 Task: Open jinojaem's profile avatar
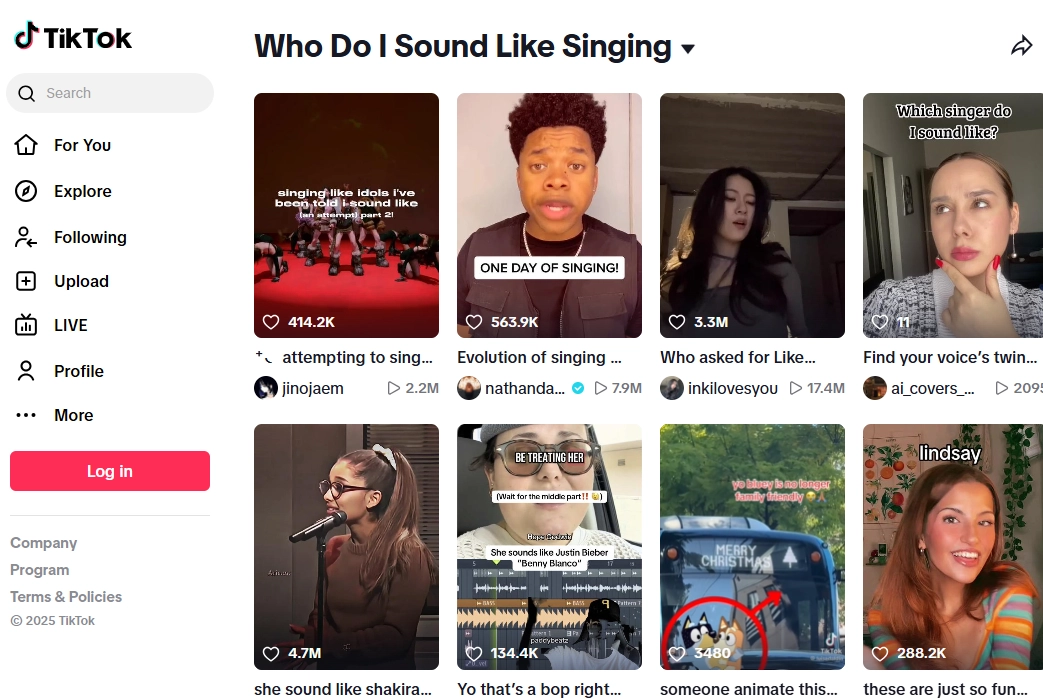click(266, 388)
